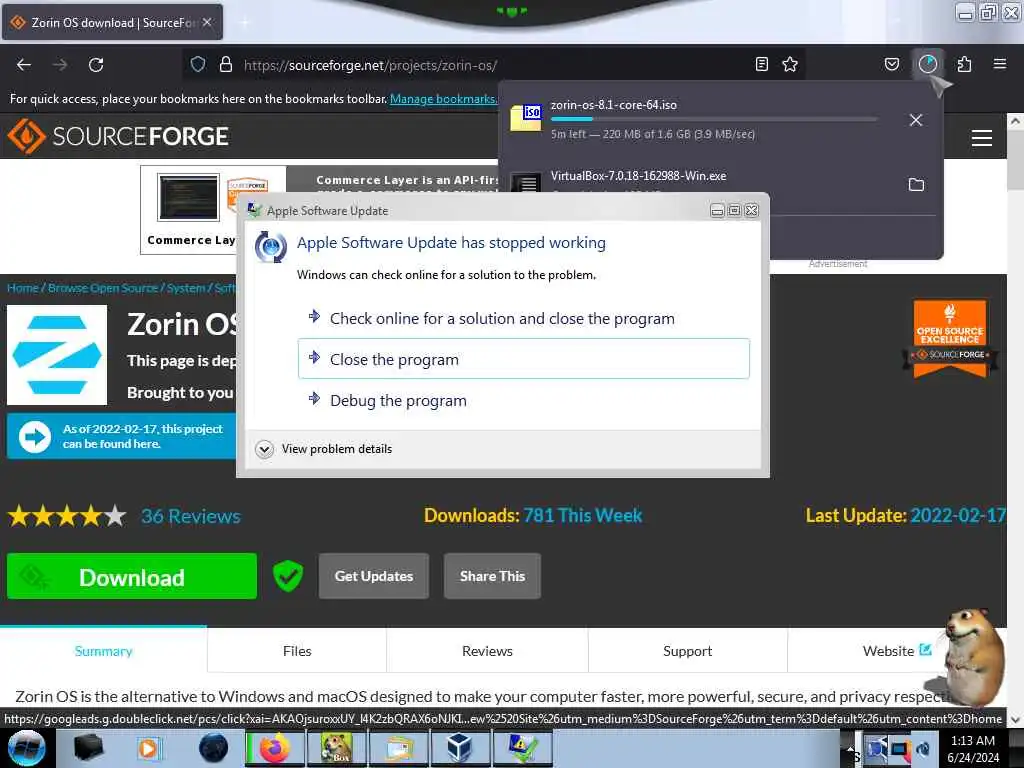The width and height of the screenshot is (1024, 768).
Task: Open the Firefox application menu
Action: (x=1000, y=64)
